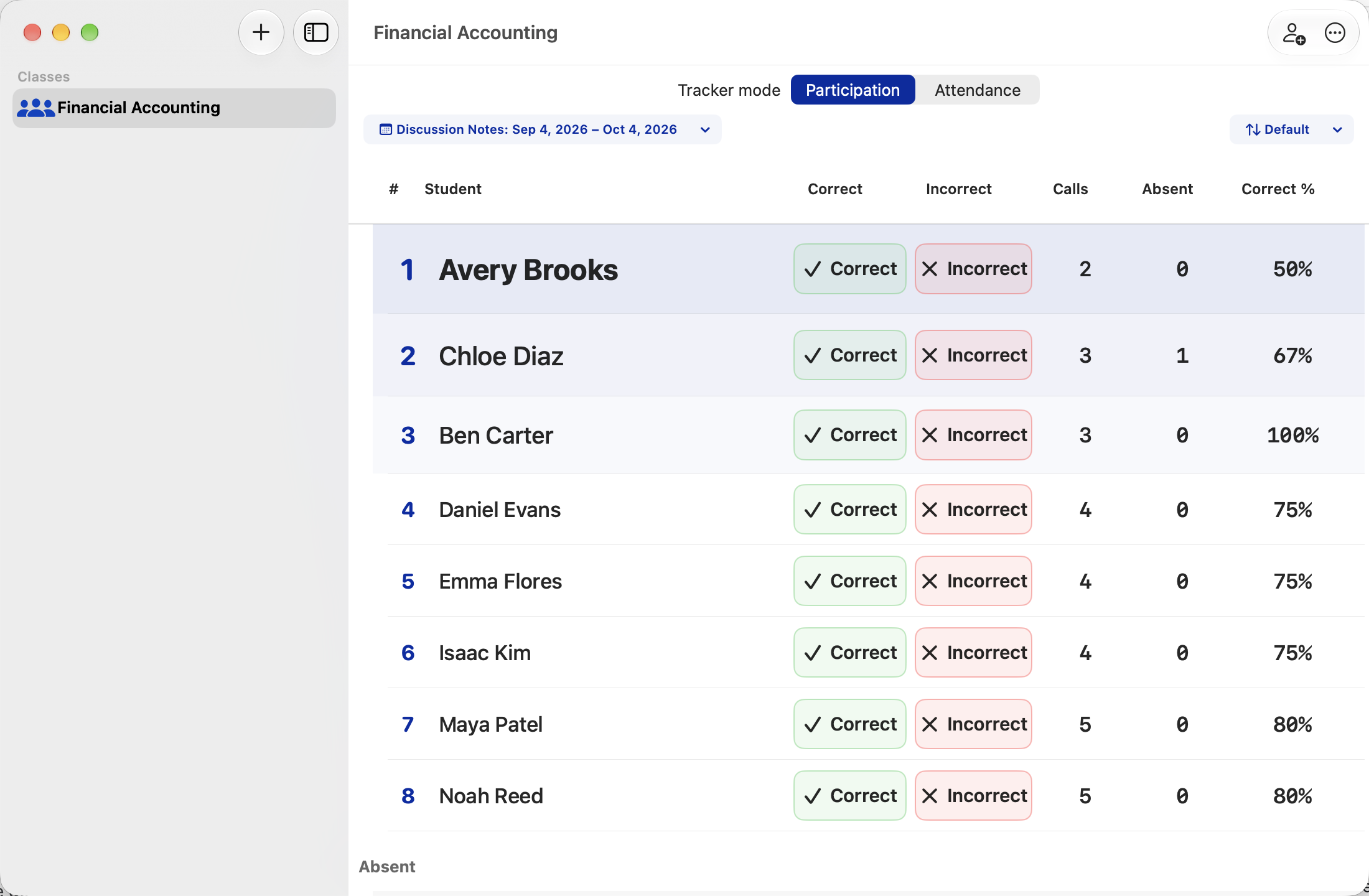Screen dimensions: 1369x896
Task: Select the Avery Brooks student name
Action: [x=528, y=270]
